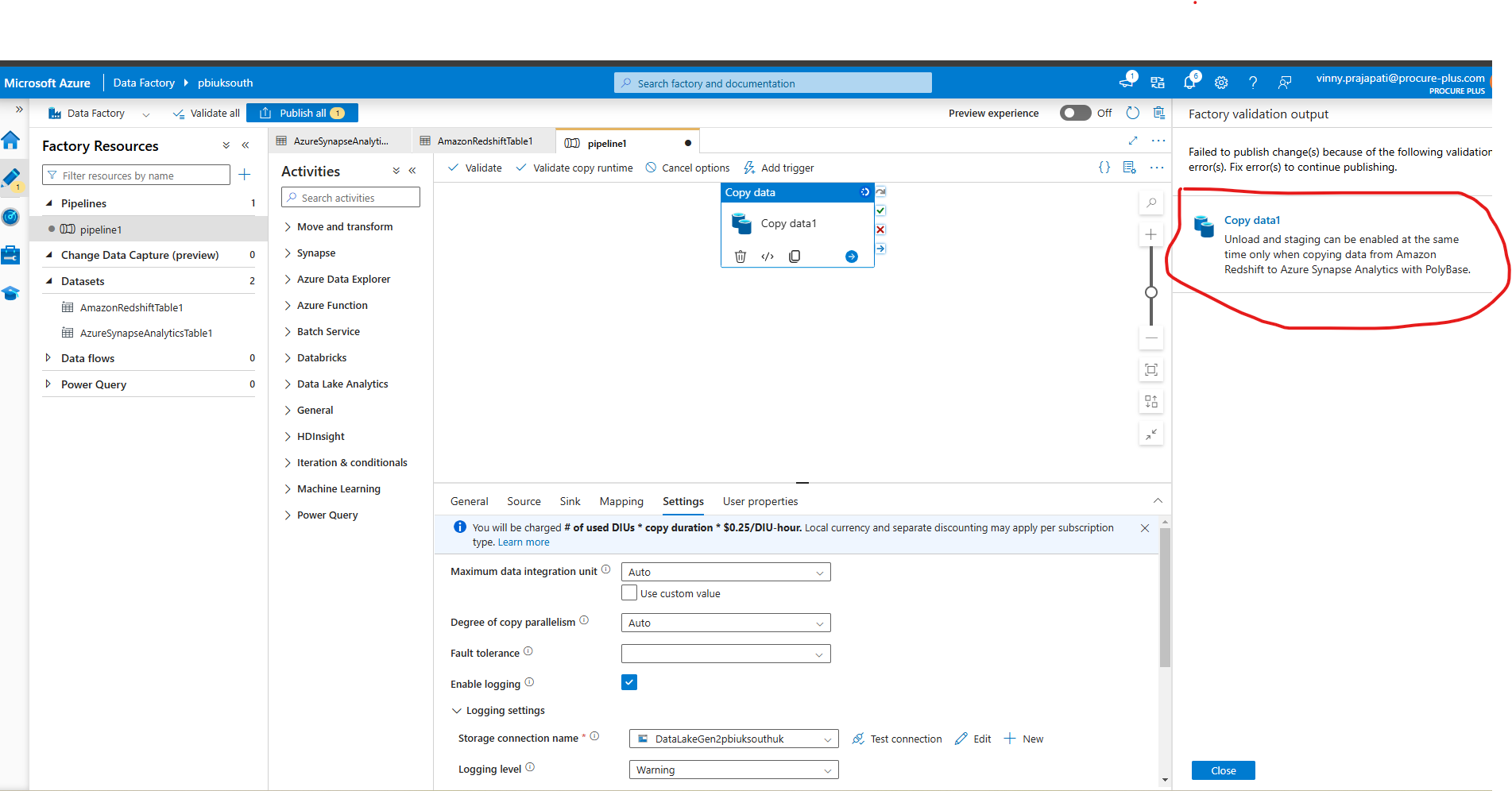Switch to the Mapping tab
1512x791 pixels.
click(x=621, y=501)
